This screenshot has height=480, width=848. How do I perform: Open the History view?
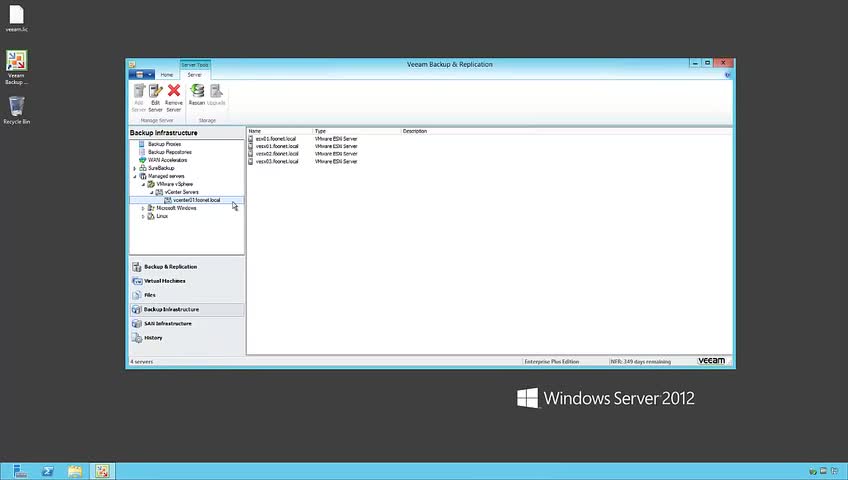[x=187, y=338]
